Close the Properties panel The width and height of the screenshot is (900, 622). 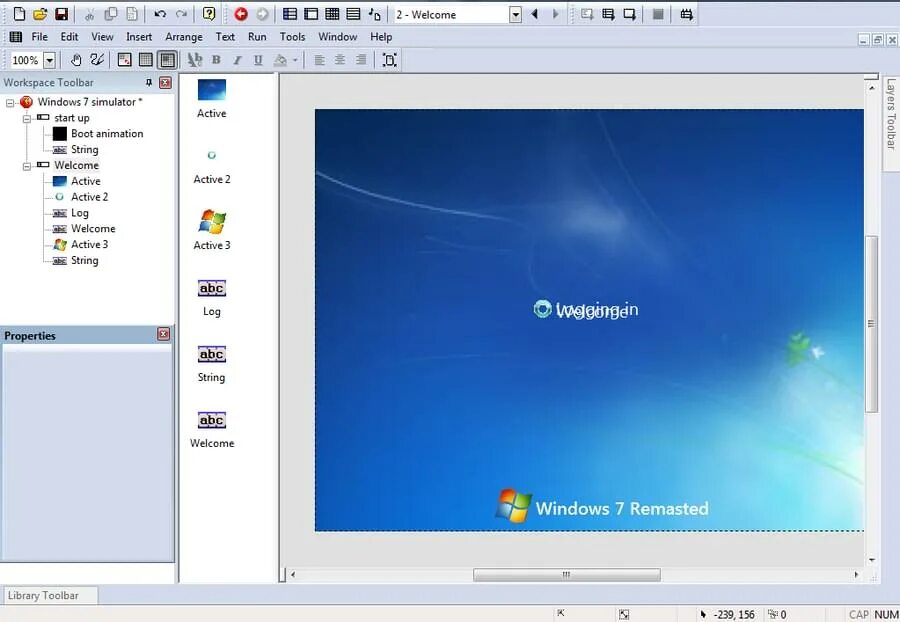164,334
